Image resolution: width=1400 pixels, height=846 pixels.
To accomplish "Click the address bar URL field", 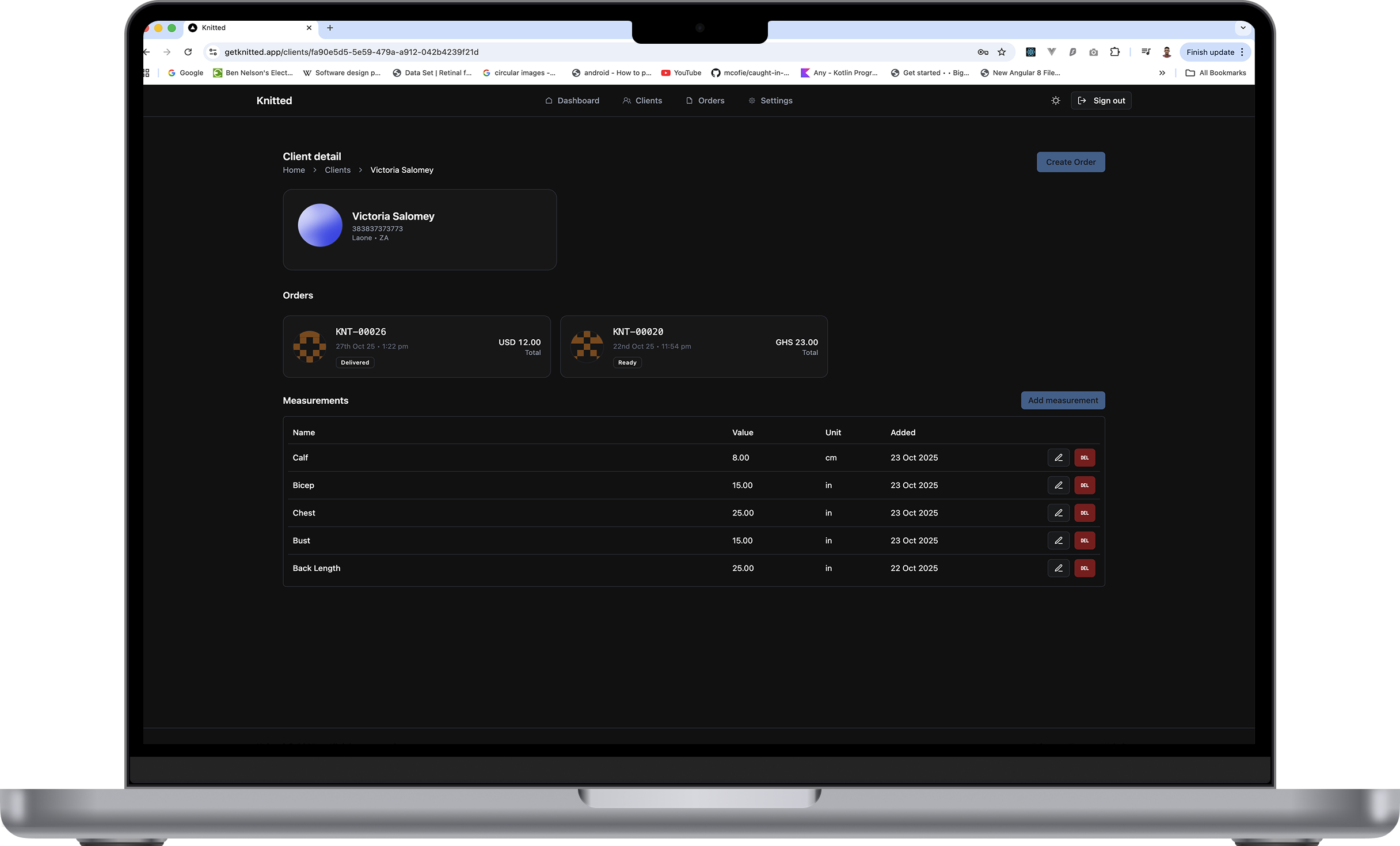I will point(518,52).
